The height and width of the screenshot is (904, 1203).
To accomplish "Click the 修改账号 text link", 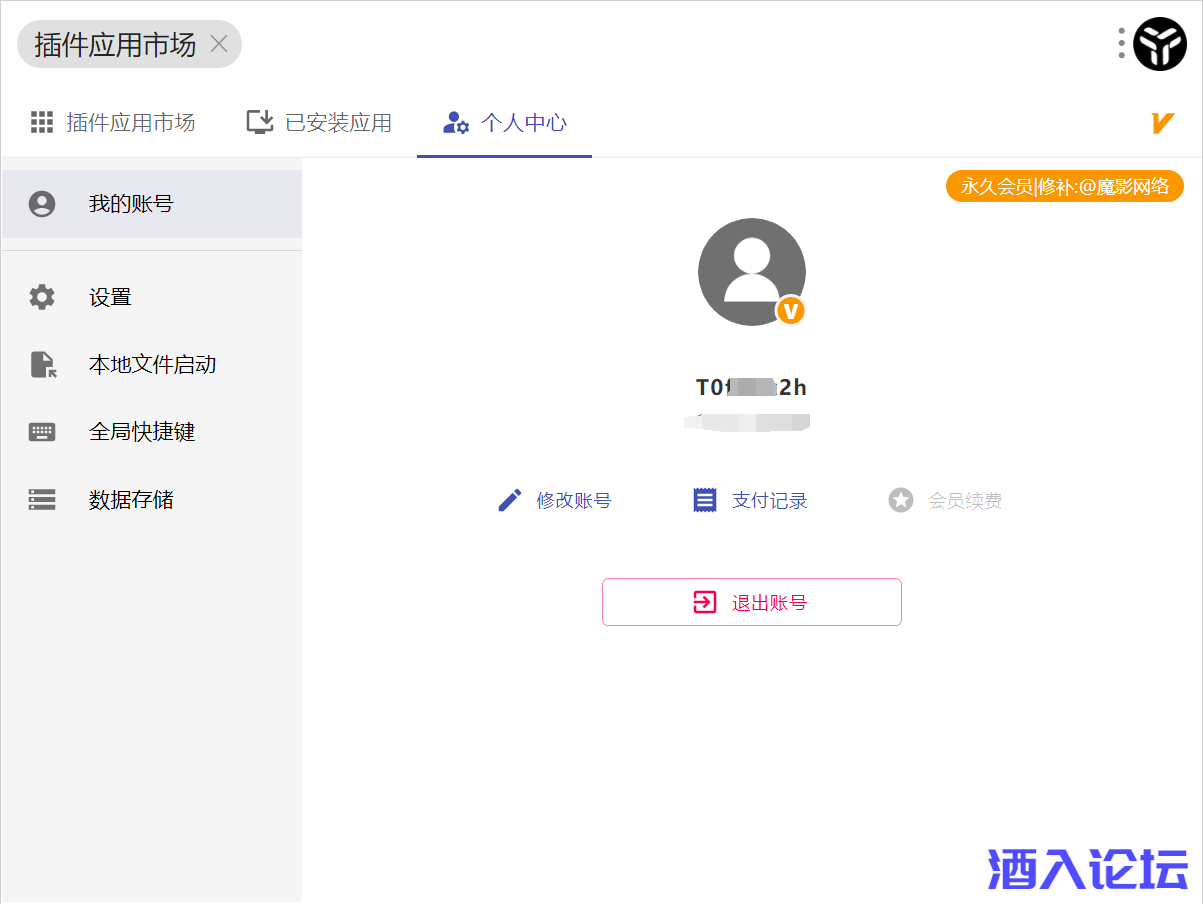I will (573, 500).
